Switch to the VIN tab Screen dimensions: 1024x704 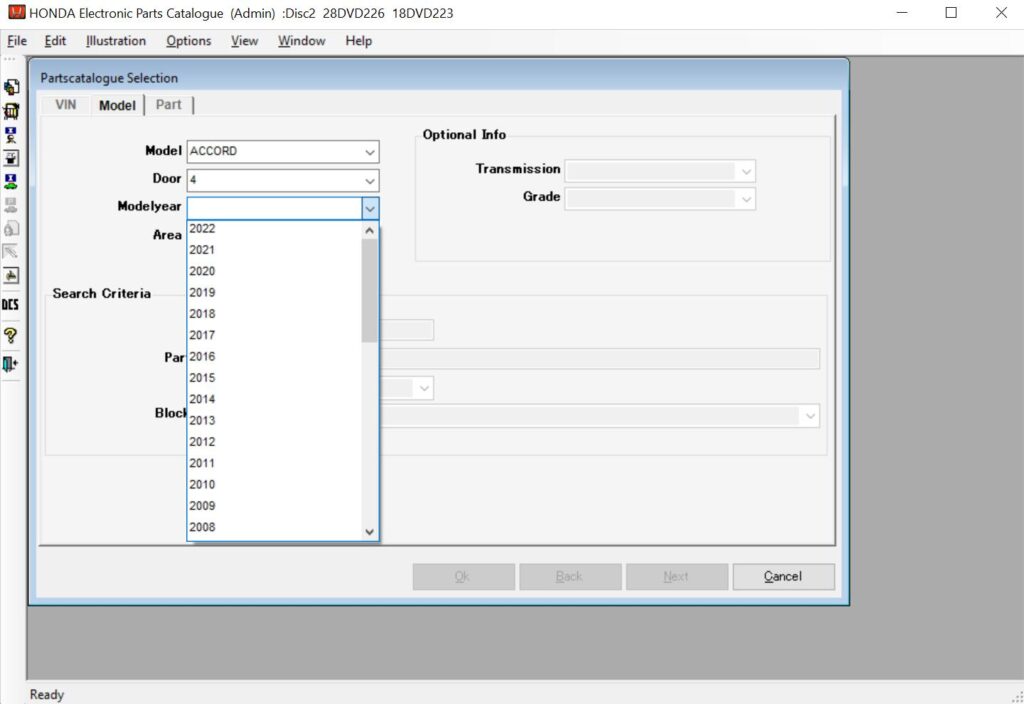(x=65, y=105)
